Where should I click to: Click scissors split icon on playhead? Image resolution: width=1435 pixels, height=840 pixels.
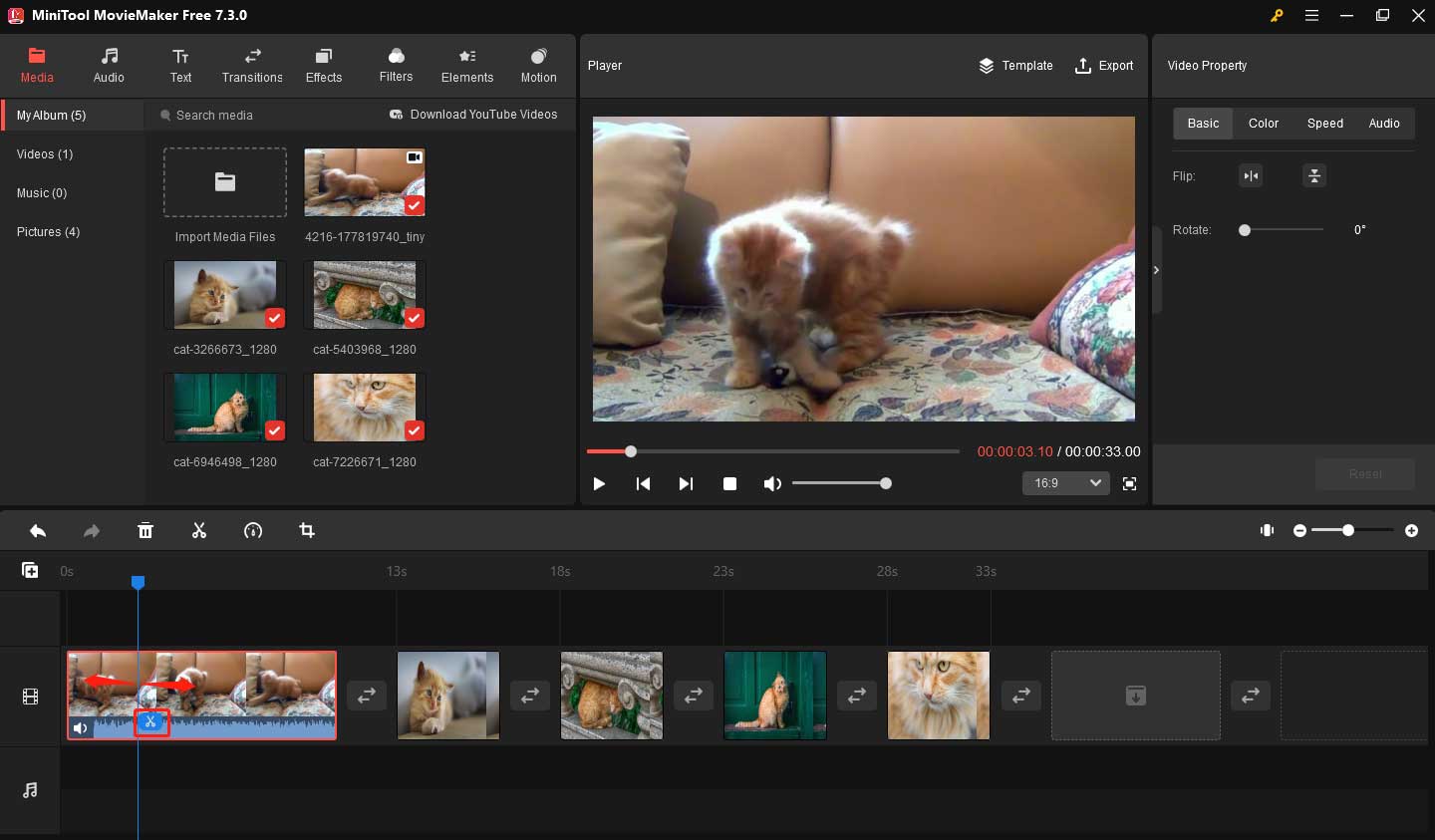point(151,722)
